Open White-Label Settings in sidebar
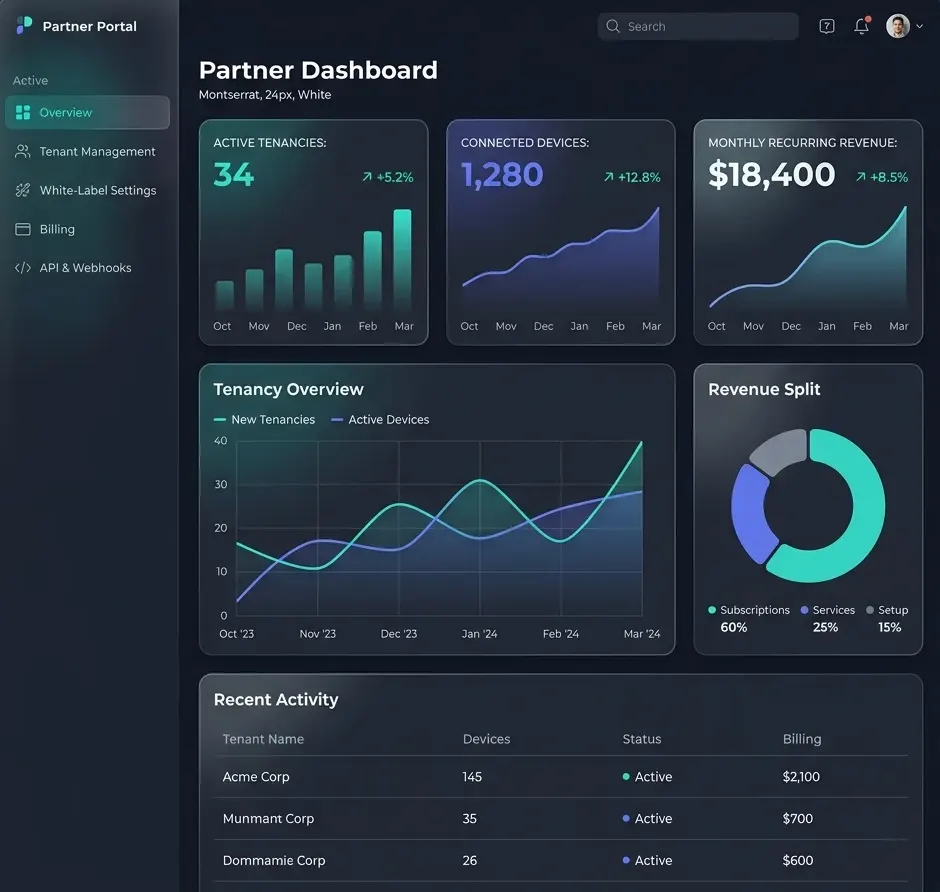The height and width of the screenshot is (892, 940). point(88,190)
